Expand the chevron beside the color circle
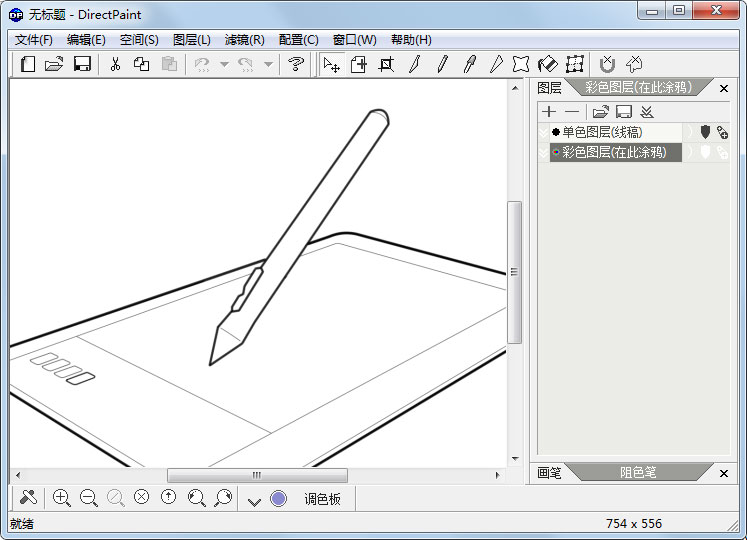The height and width of the screenshot is (540, 747). point(254,499)
